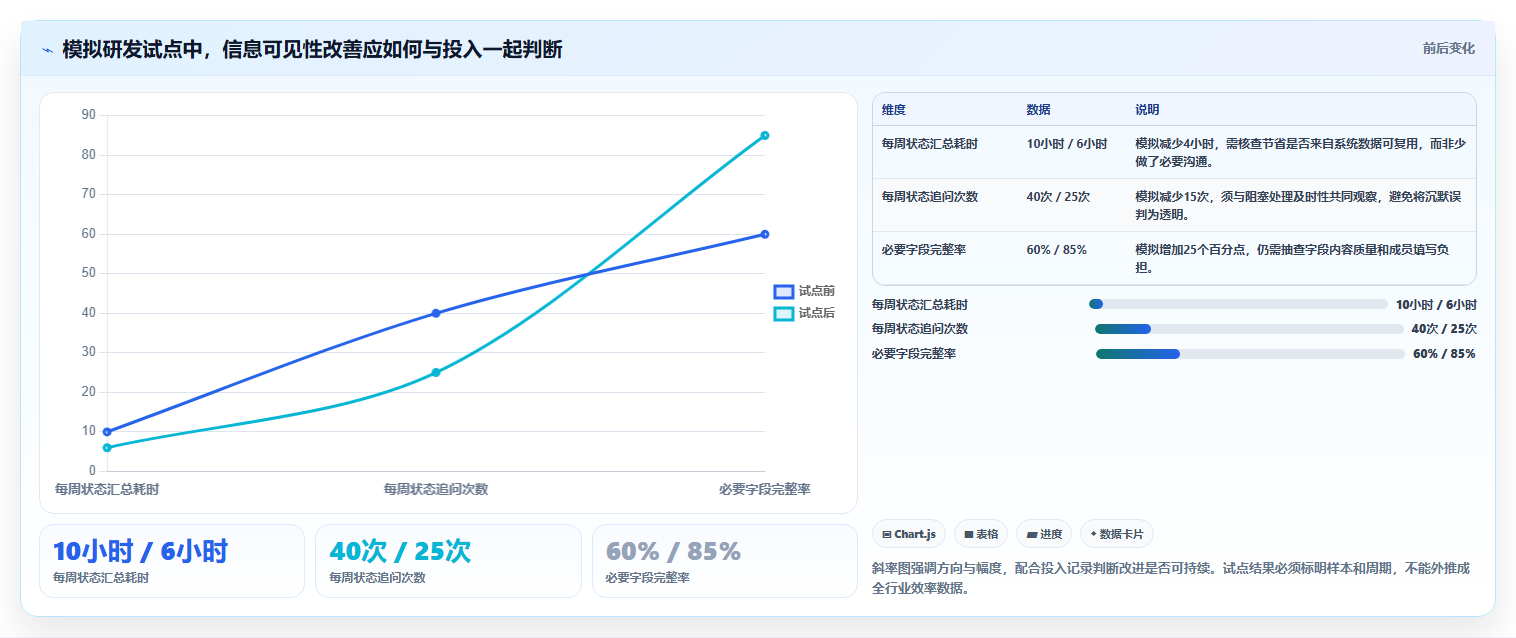Click the 表格 tag chip
The width and height of the screenshot is (1516, 638).
click(981, 534)
